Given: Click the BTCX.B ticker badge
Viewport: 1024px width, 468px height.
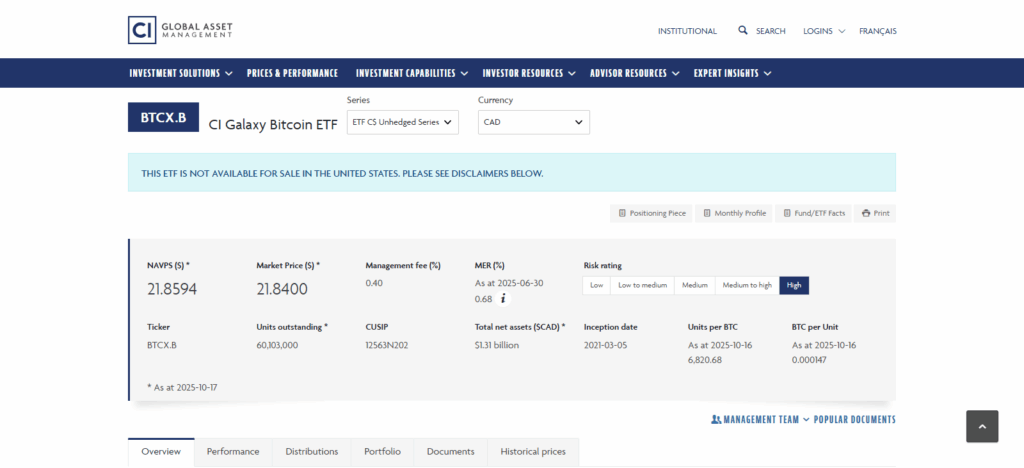Looking at the screenshot, I should click(x=163, y=117).
